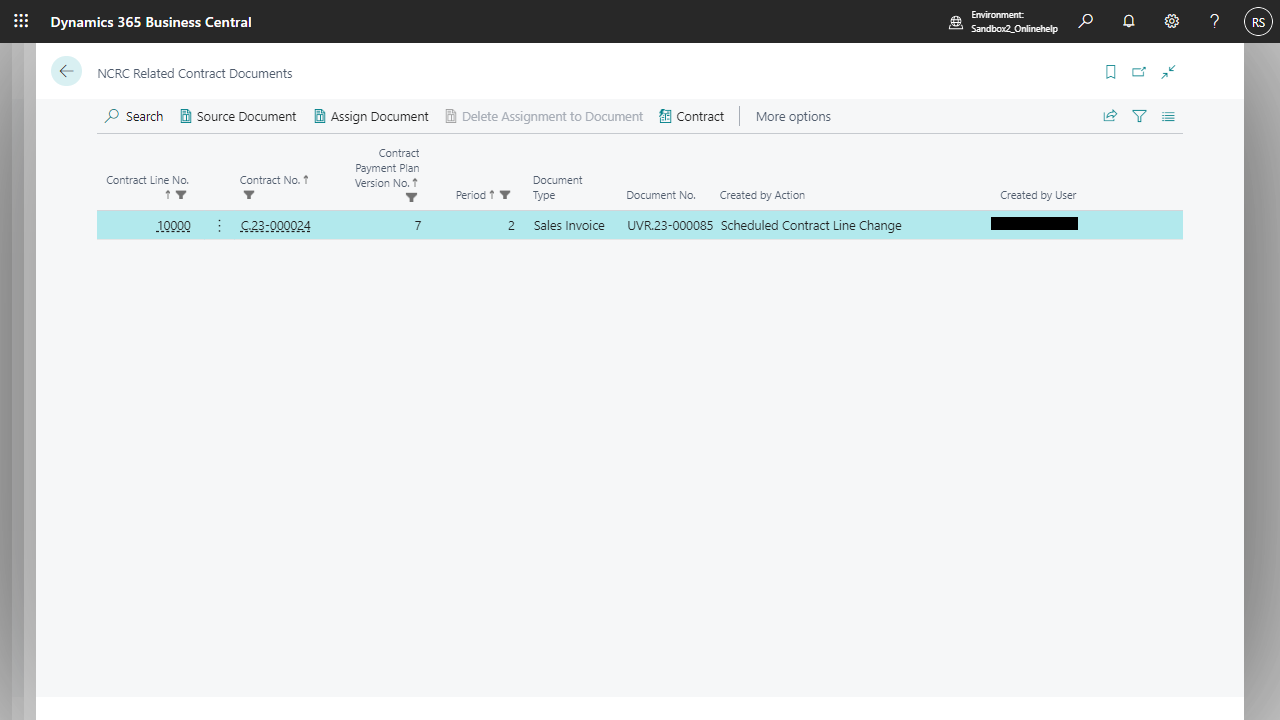
Task: Show row options for line 10000
Action: point(219,226)
